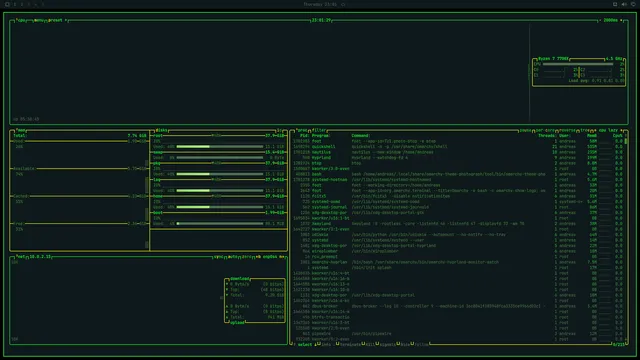Image resolution: width=640 pixels, height=360 pixels.
Task: Click the cpu box title label
Action: pos(20,20)
